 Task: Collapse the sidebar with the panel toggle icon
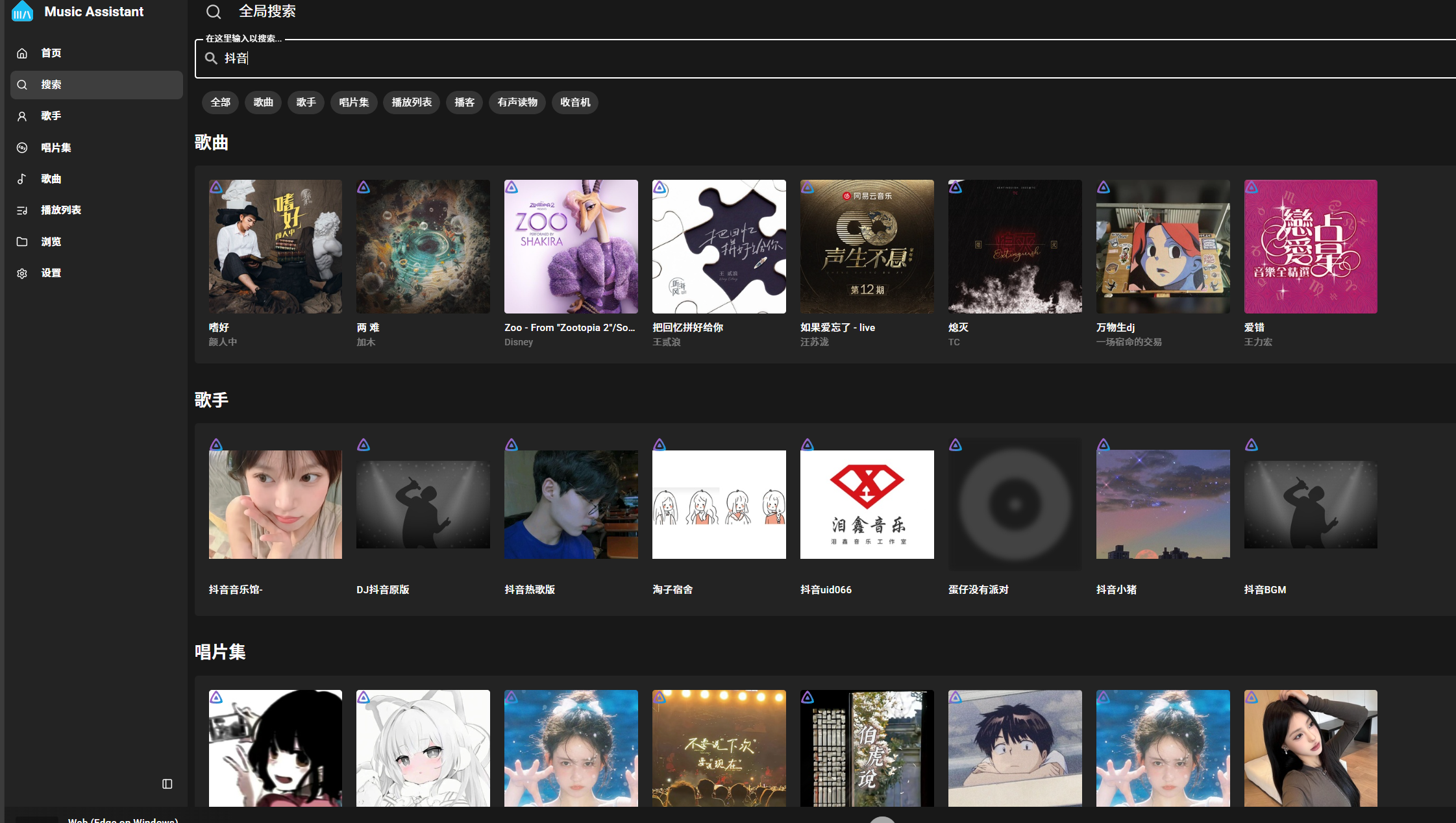167,784
